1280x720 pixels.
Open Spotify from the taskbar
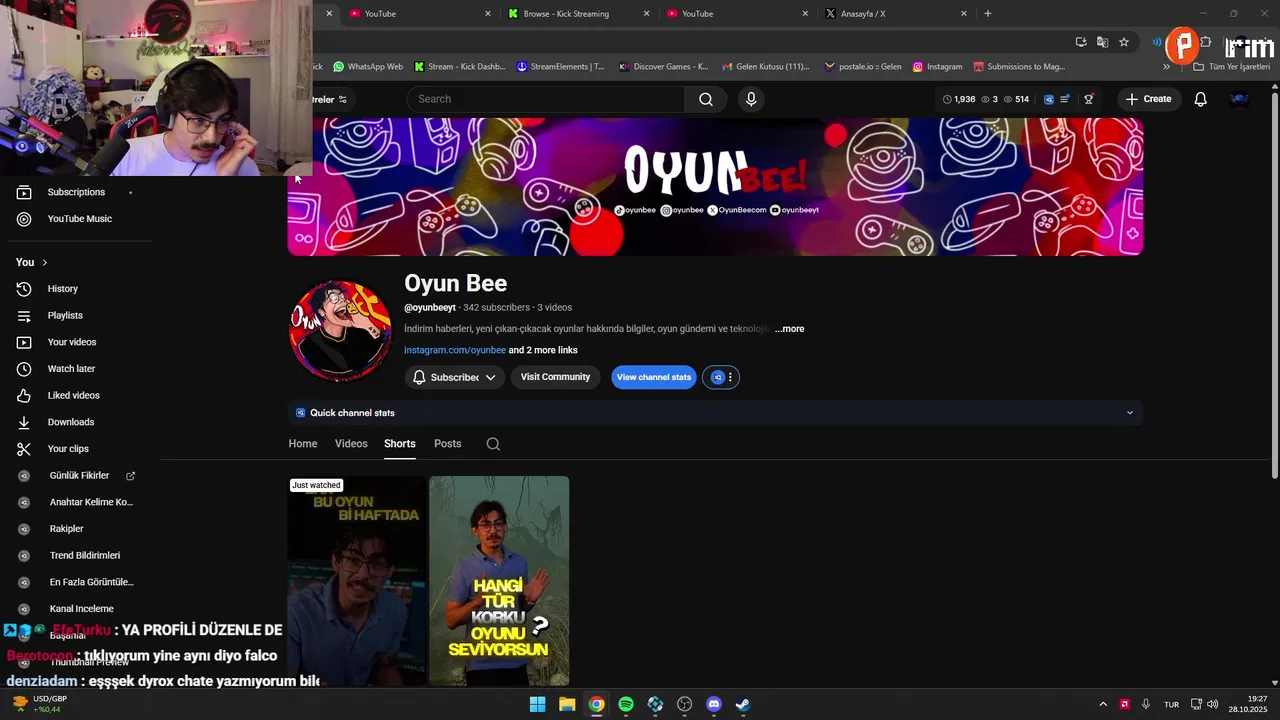pyautogui.click(x=626, y=704)
